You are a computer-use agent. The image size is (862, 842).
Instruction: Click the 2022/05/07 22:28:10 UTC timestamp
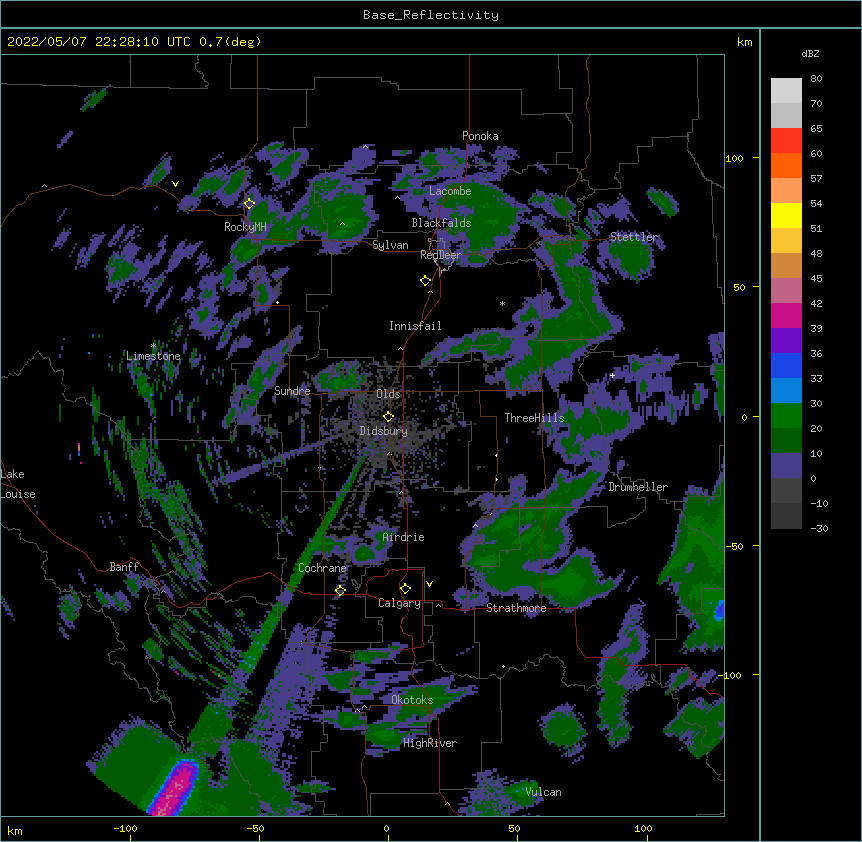[99, 42]
